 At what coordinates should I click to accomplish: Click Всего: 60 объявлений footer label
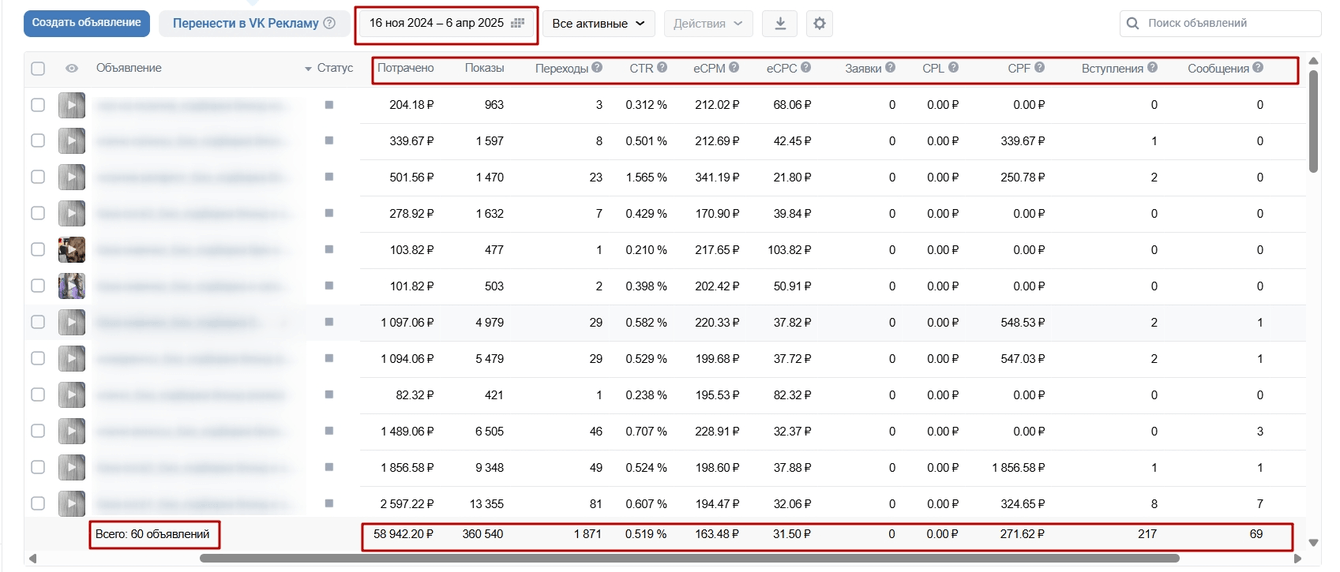coord(153,534)
